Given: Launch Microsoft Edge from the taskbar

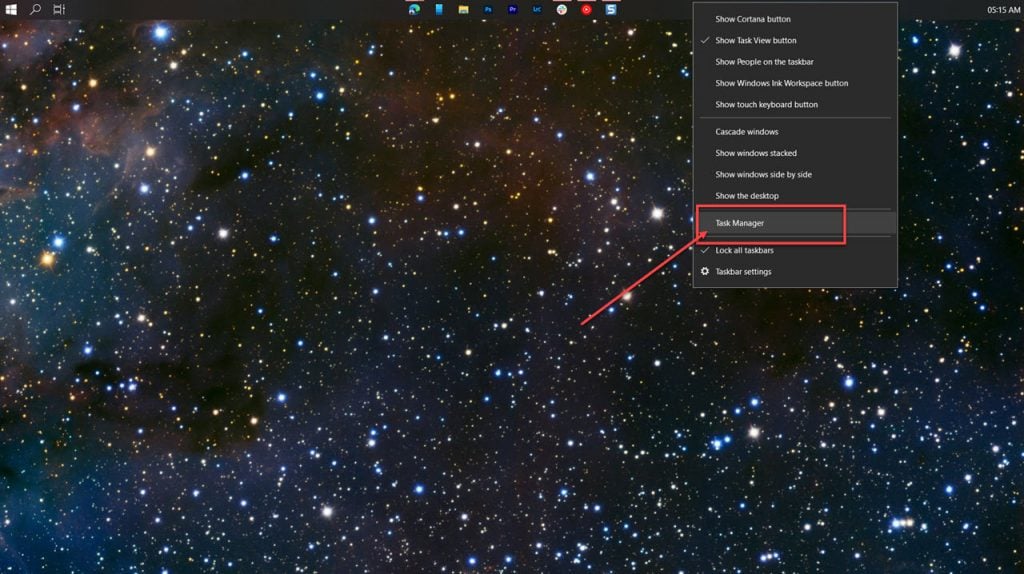Looking at the screenshot, I should [414, 9].
